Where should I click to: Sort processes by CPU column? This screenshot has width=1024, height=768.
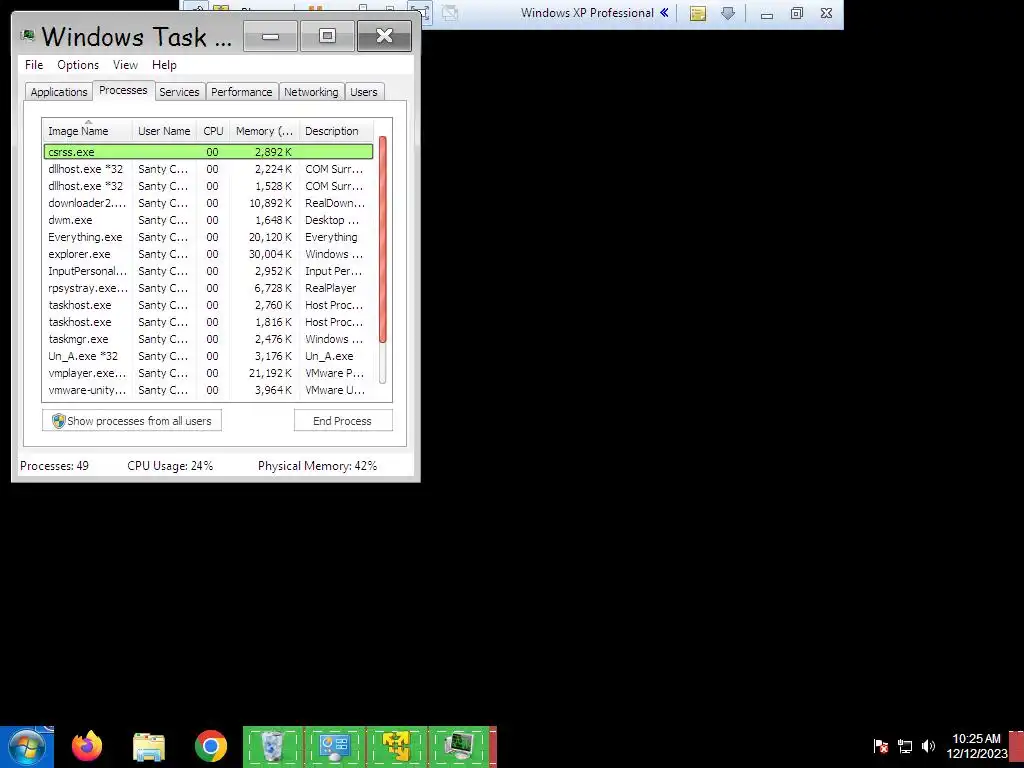pyautogui.click(x=213, y=131)
